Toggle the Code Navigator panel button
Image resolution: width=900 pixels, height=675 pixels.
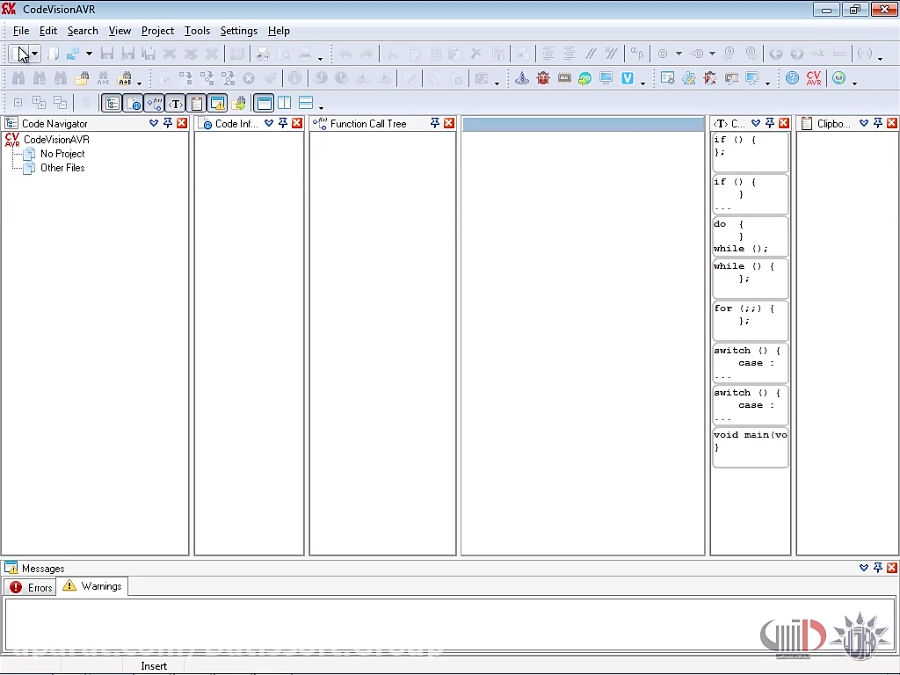tap(112, 103)
